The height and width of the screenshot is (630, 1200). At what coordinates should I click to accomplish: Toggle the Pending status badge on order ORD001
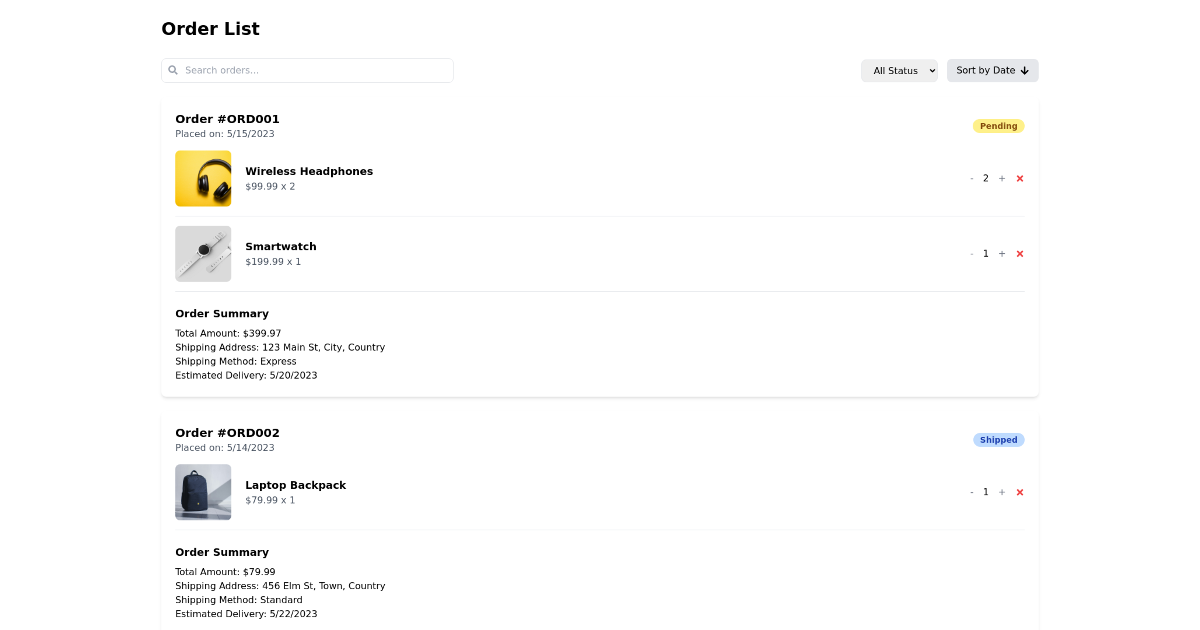[x=998, y=125]
